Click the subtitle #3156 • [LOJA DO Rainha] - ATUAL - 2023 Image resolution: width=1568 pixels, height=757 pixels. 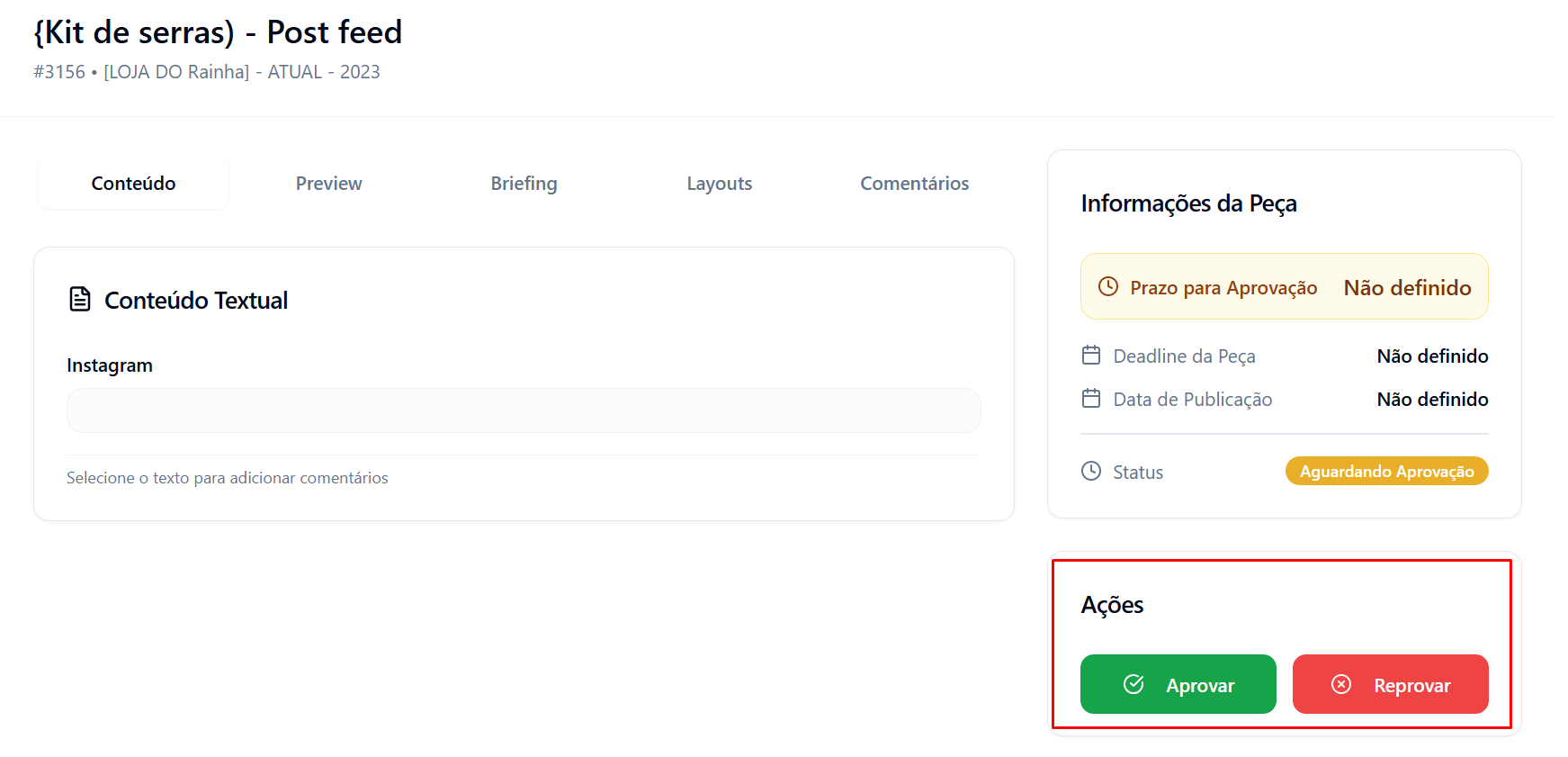pos(207,72)
